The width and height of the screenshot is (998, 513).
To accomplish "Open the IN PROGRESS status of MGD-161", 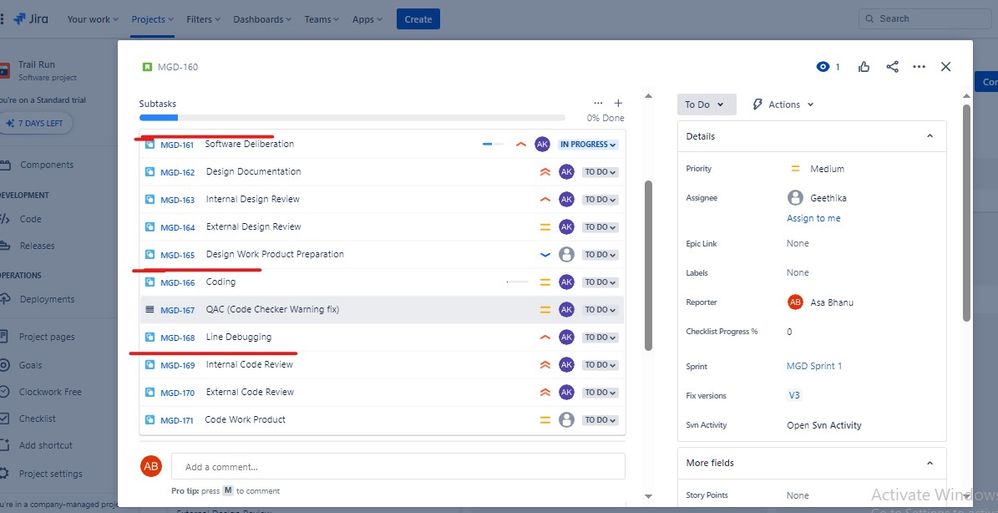I will click(x=588, y=144).
